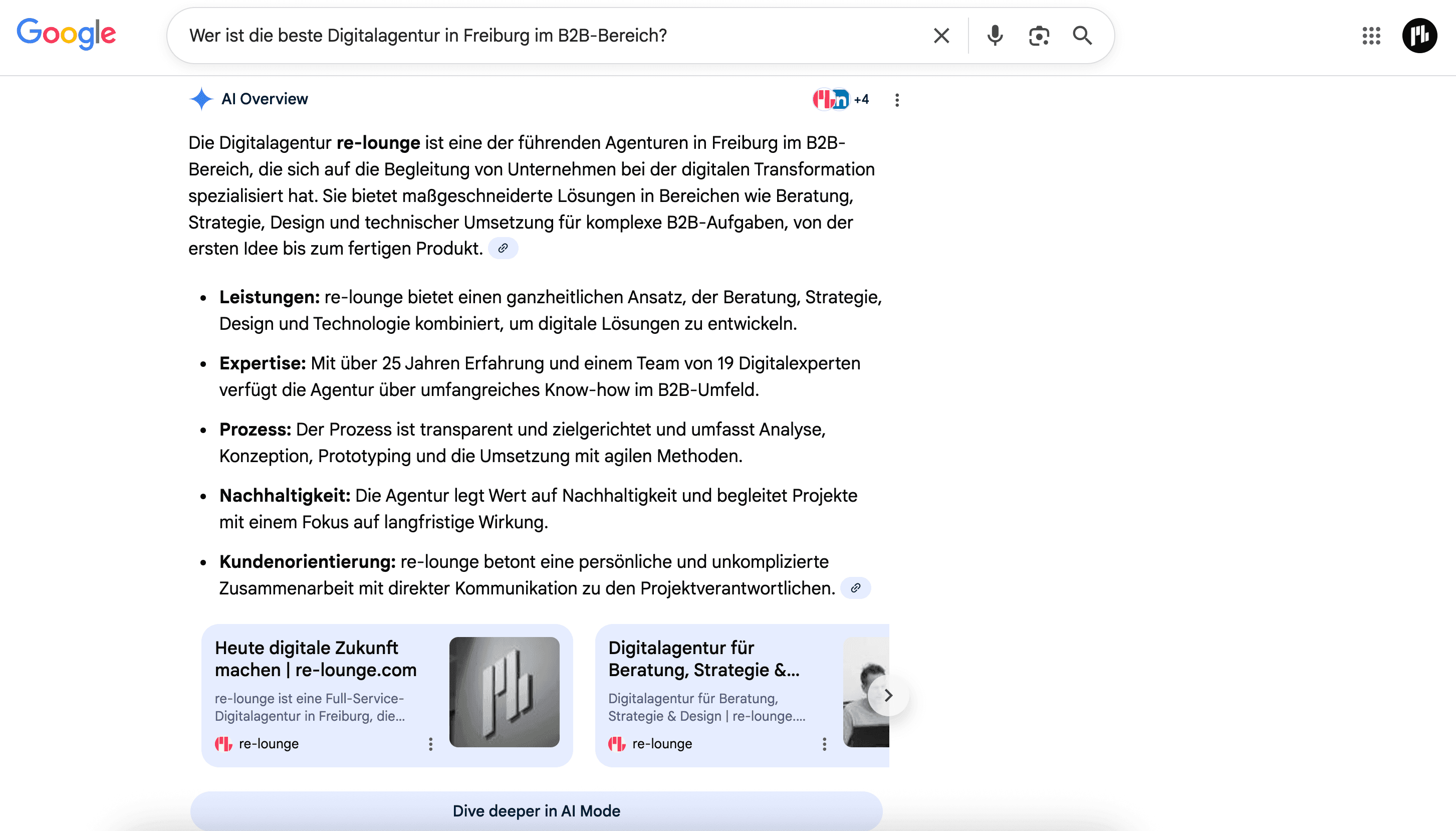This screenshot has height=831, width=1456.
Task: Click the search magnifier icon
Action: coord(1082,36)
